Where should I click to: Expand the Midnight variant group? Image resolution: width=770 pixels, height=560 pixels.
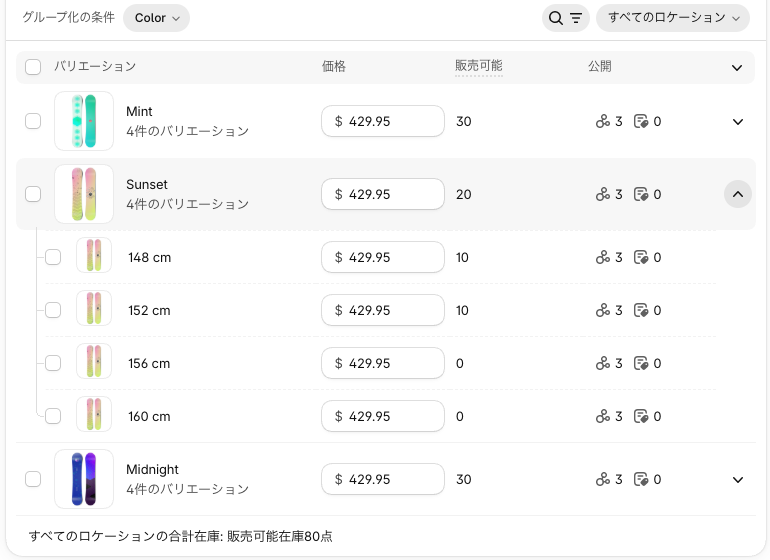pos(738,480)
